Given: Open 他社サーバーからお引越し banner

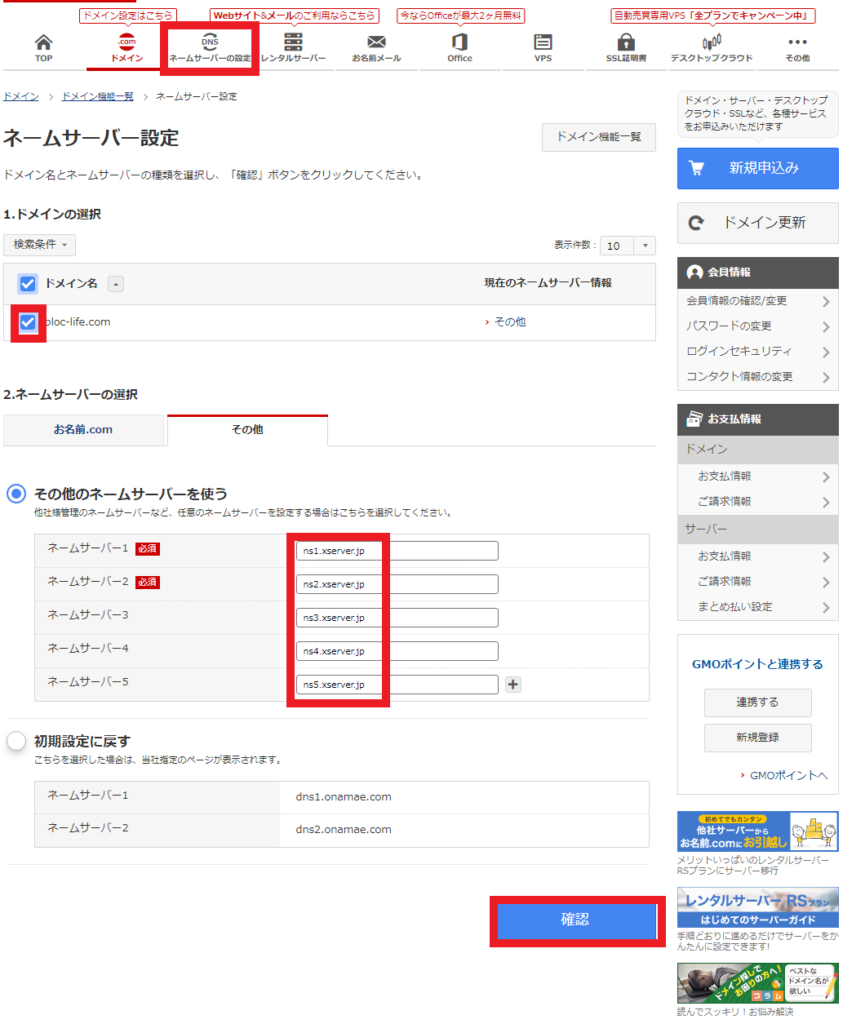Looking at the screenshot, I should click(757, 831).
